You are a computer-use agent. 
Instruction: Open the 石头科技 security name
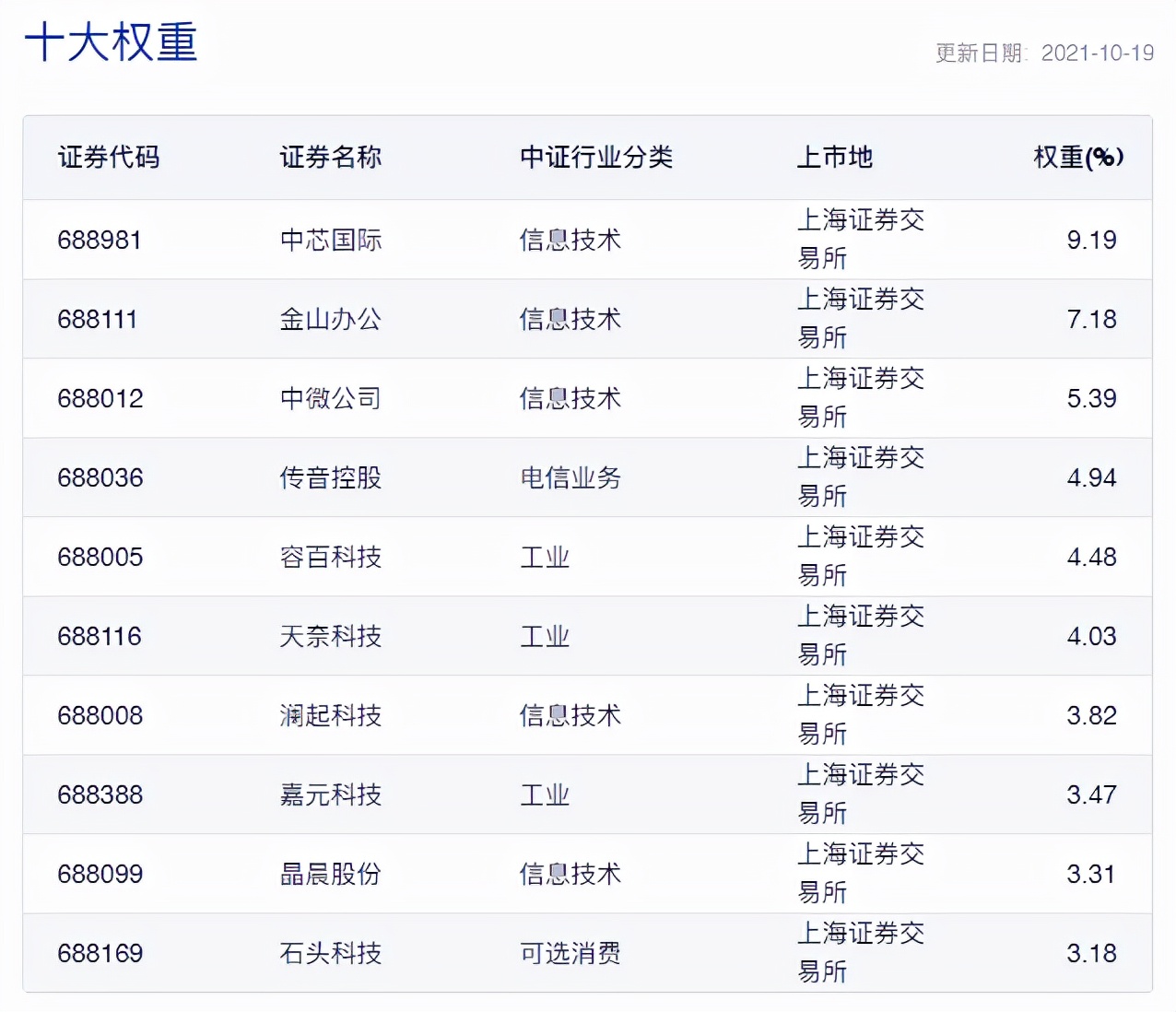[332, 954]
